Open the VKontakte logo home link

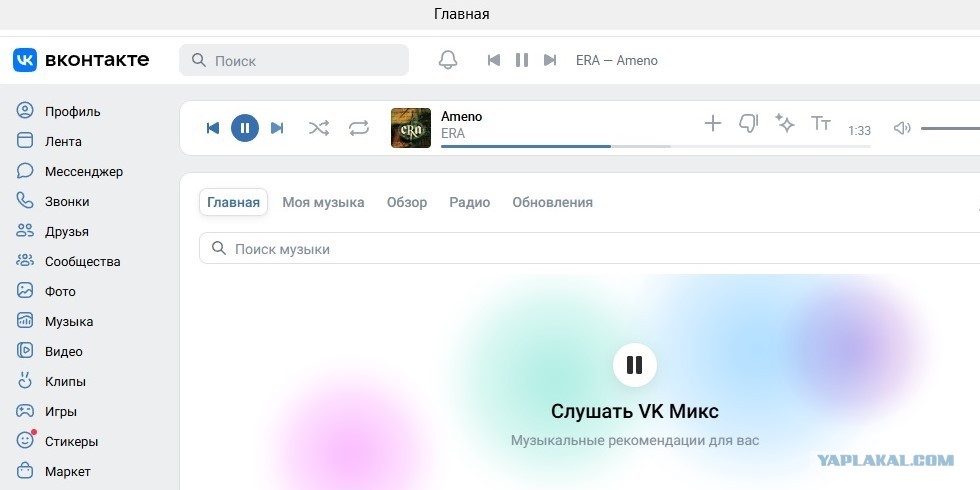[81, 60]
